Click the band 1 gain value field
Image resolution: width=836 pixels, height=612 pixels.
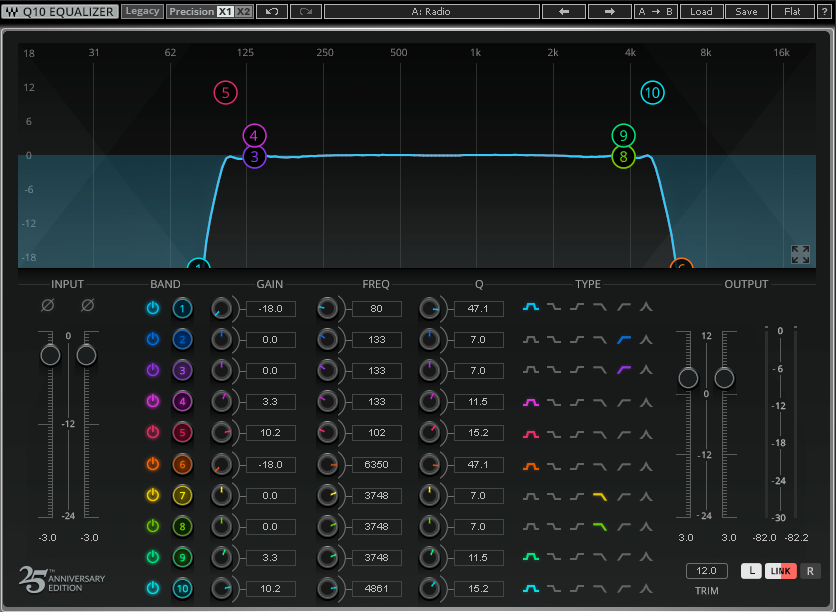tap(270, 309)
